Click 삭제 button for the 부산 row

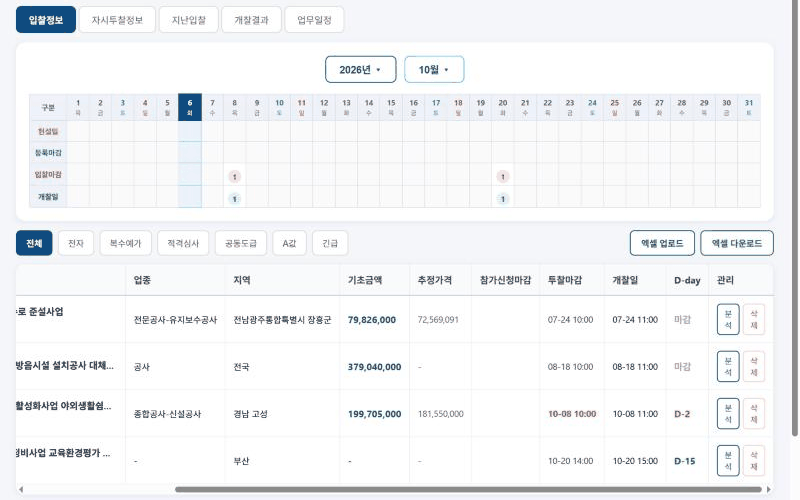[754, 461]
